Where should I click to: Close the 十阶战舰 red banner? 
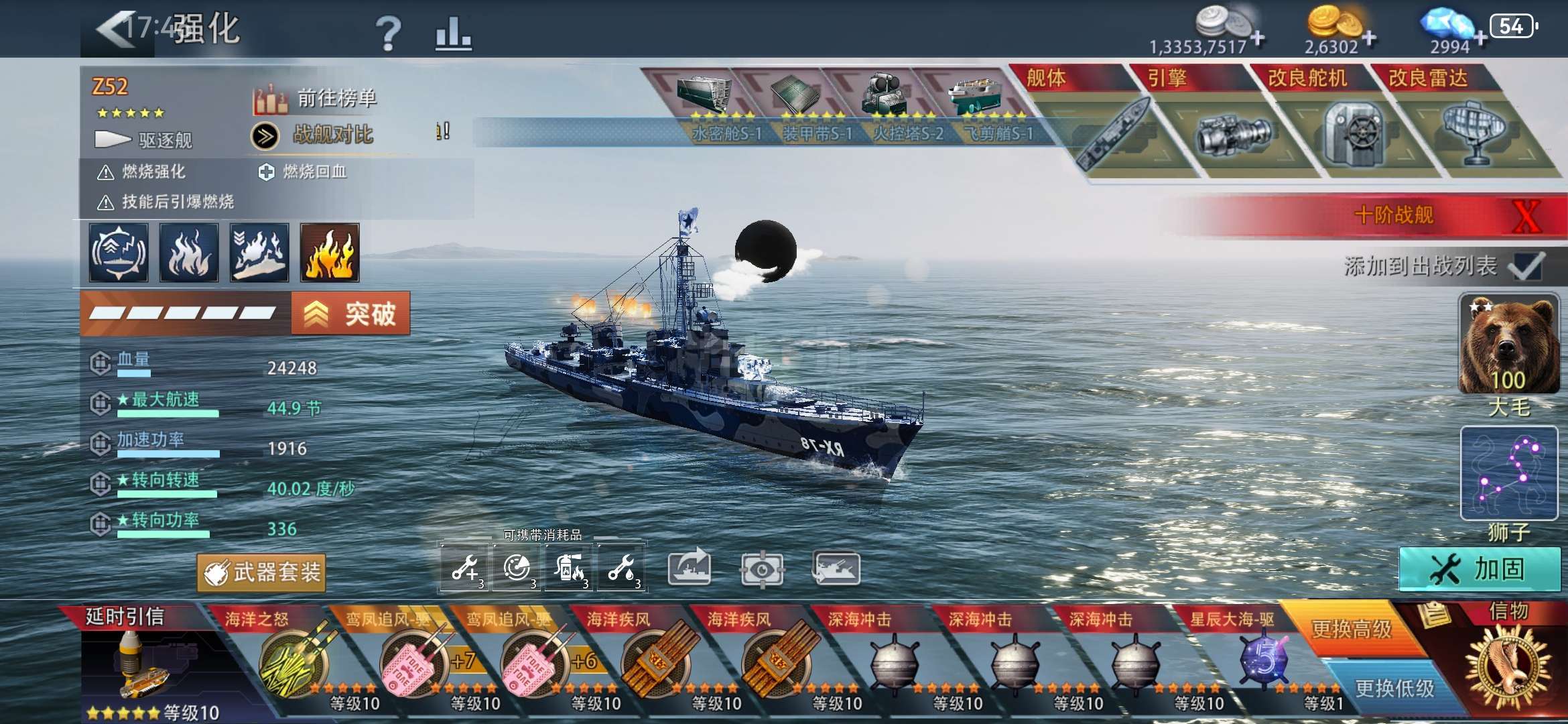[1526, 216]
